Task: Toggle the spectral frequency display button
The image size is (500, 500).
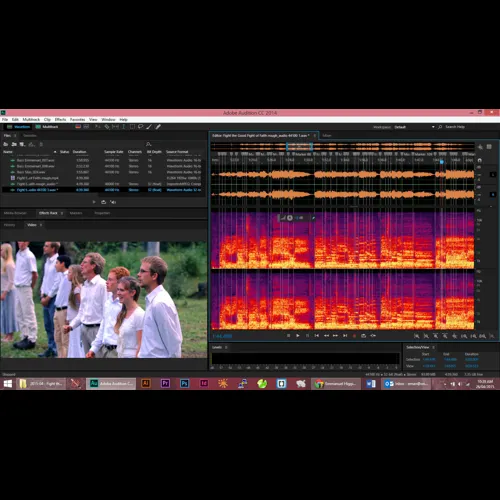Action: [x=78, y=127]
